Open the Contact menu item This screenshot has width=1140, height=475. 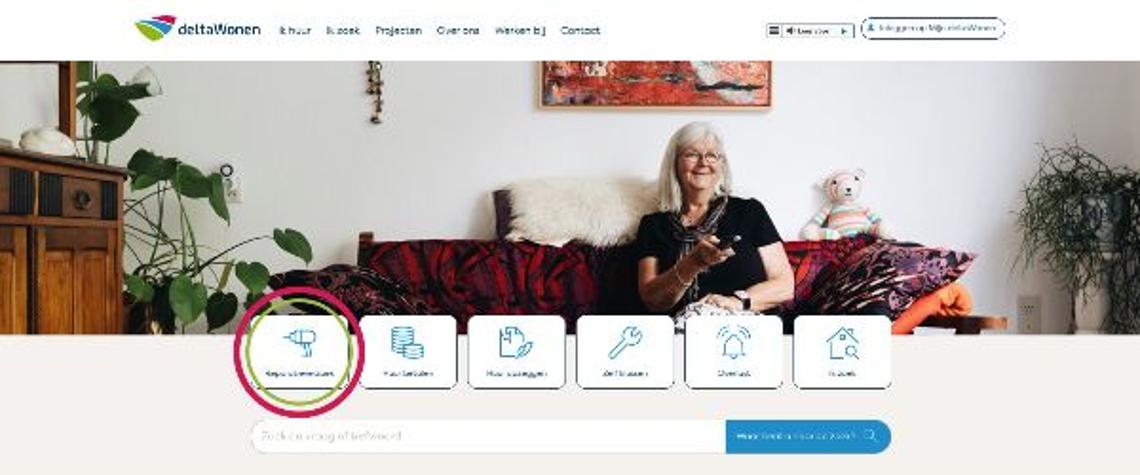(x=580, y=31)
